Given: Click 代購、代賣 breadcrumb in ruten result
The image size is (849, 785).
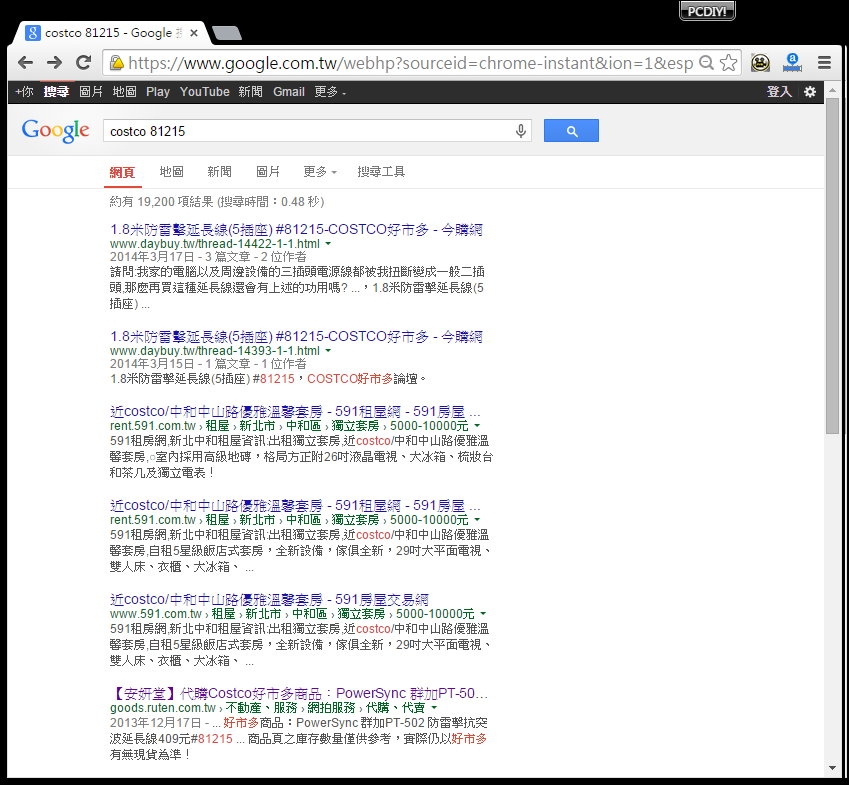Looking at the screenshot, I should click(x=395, y=708).
